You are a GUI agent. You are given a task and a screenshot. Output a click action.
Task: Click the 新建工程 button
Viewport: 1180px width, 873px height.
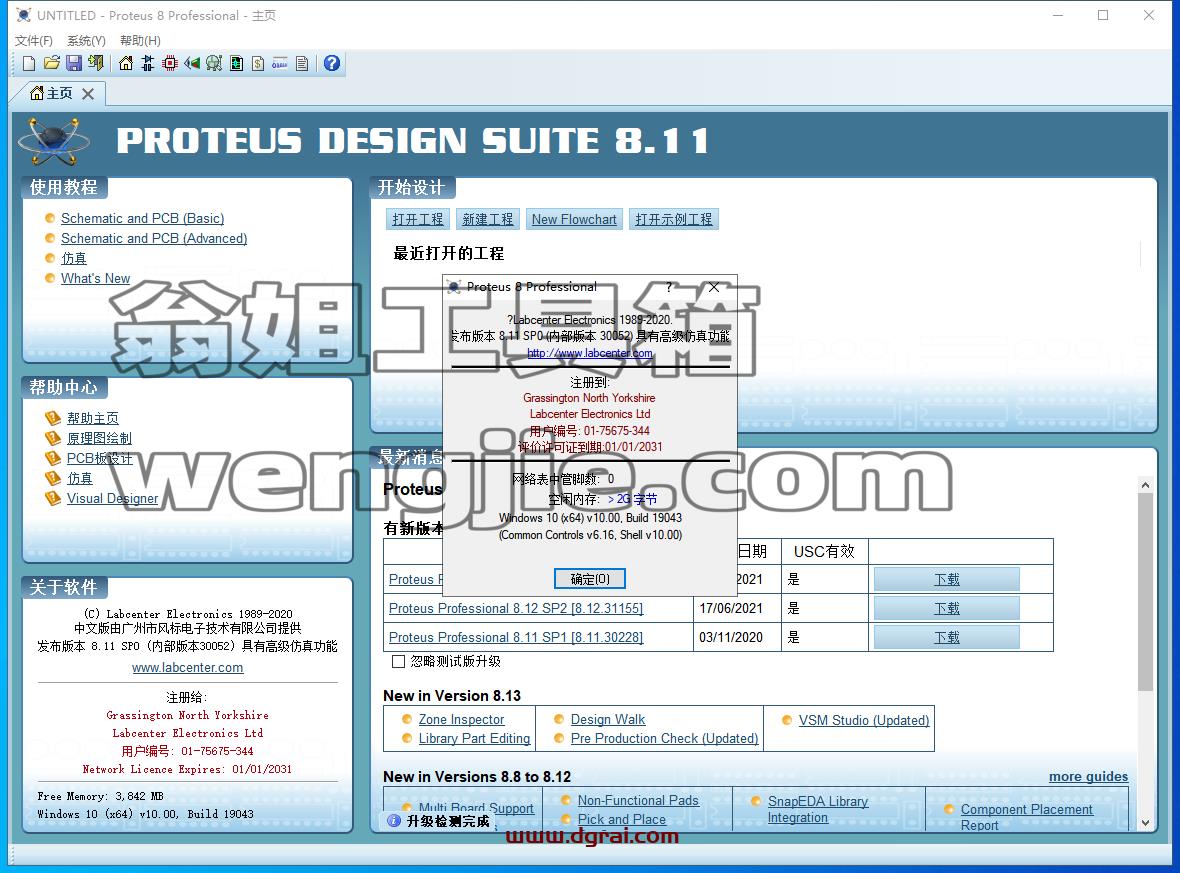tap(488, 219)
